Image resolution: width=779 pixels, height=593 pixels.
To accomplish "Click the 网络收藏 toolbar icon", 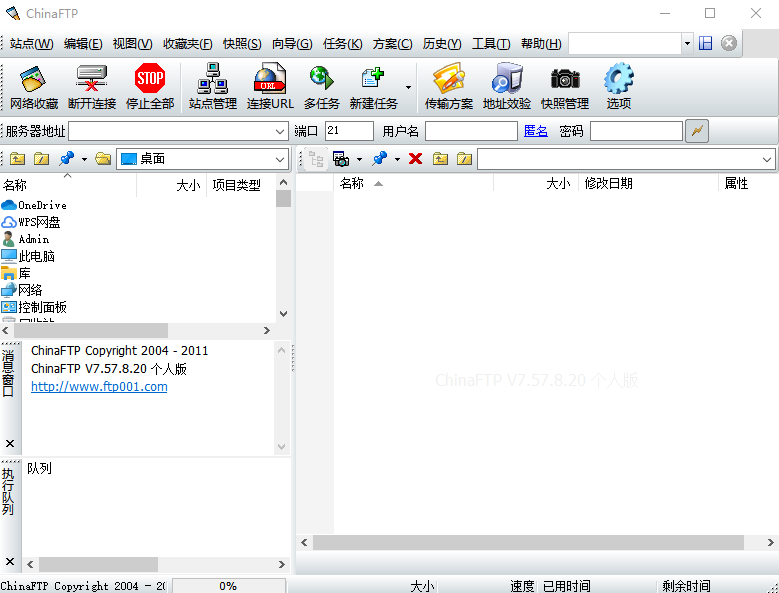I will tap(33, 86).
